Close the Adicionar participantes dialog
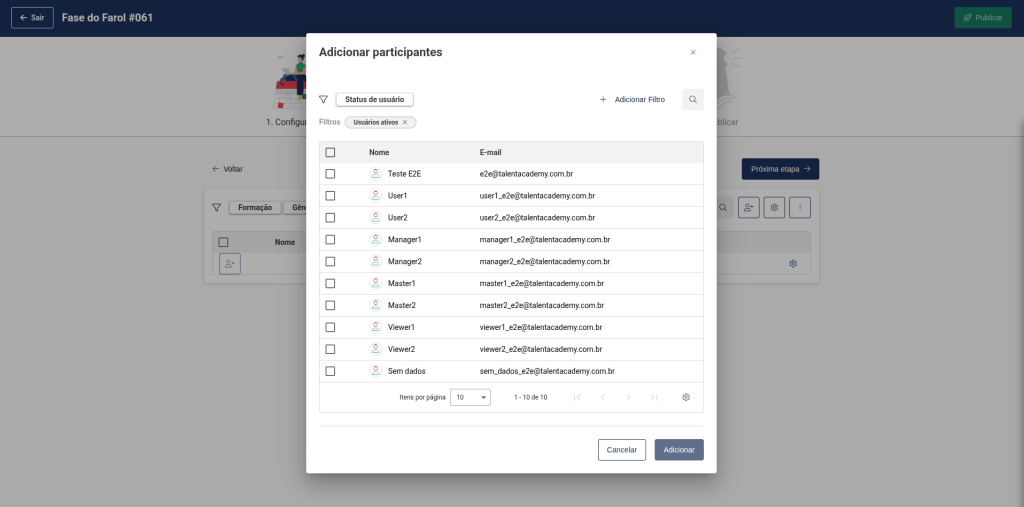 pos(693,52)
